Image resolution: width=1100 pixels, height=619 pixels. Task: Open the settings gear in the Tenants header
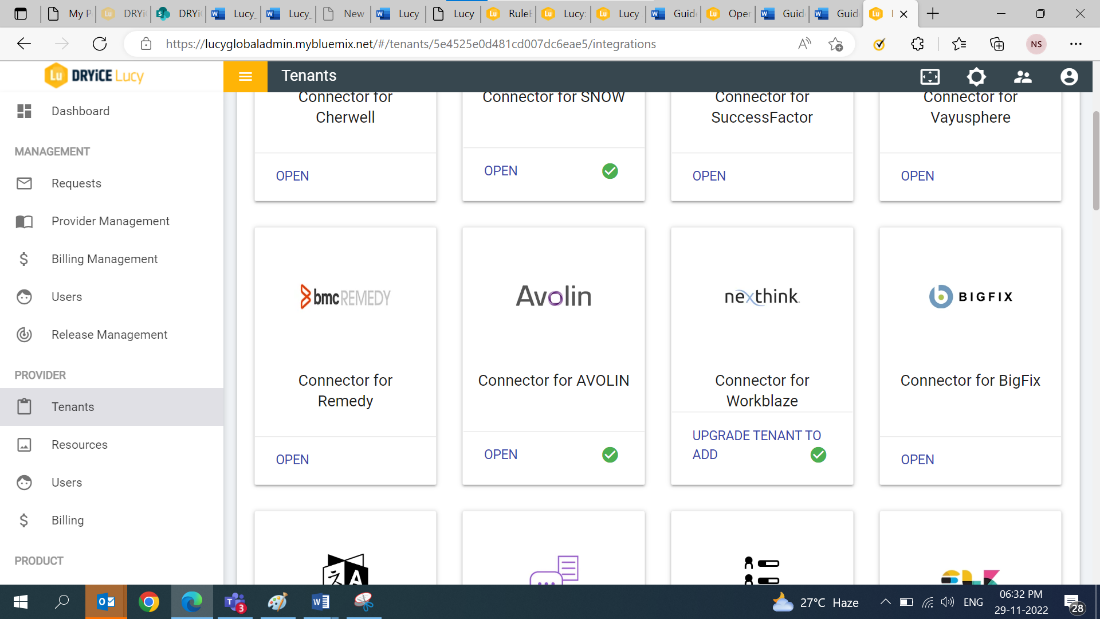976,76
